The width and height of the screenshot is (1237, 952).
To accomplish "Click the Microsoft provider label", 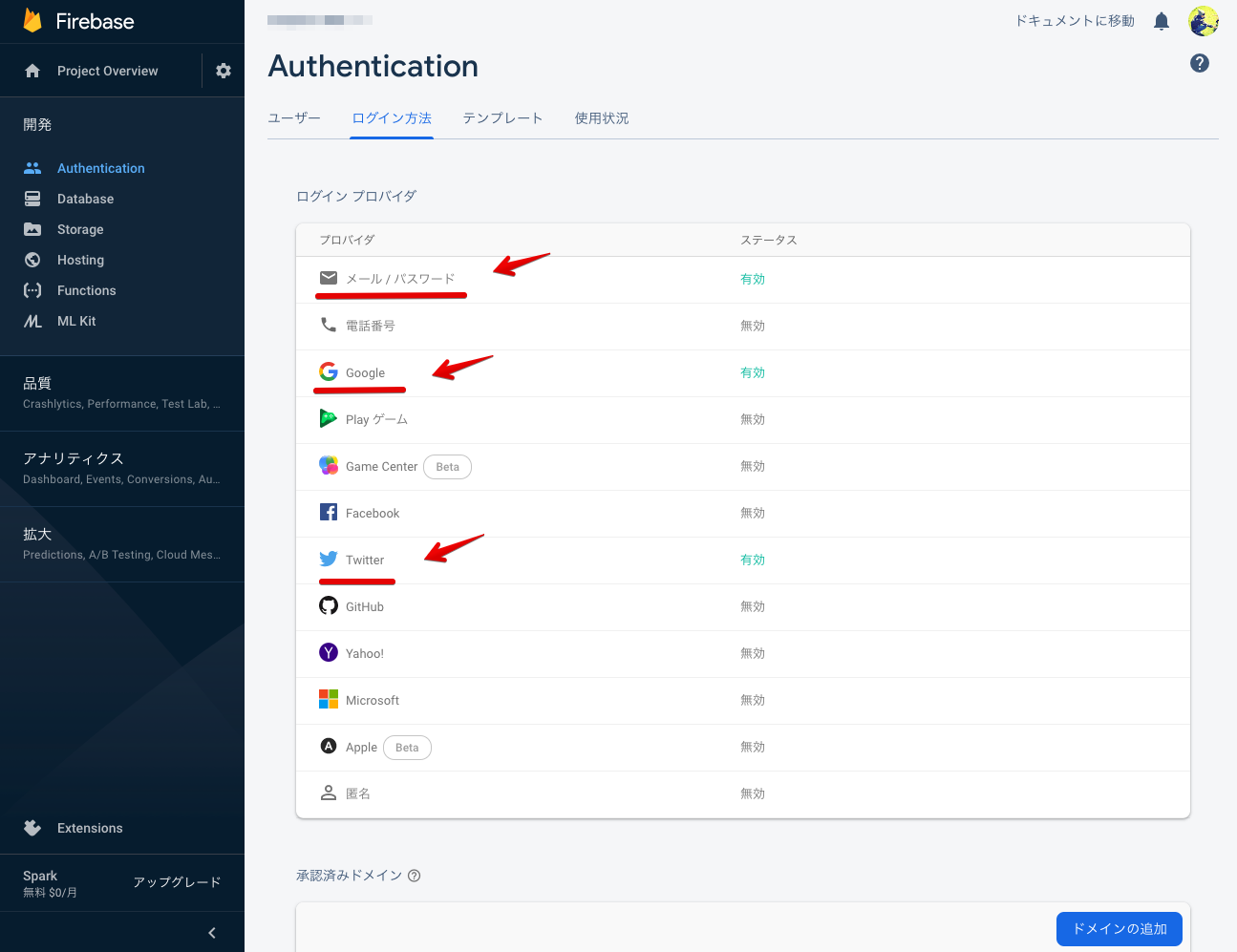I will (x=373, y=700).
